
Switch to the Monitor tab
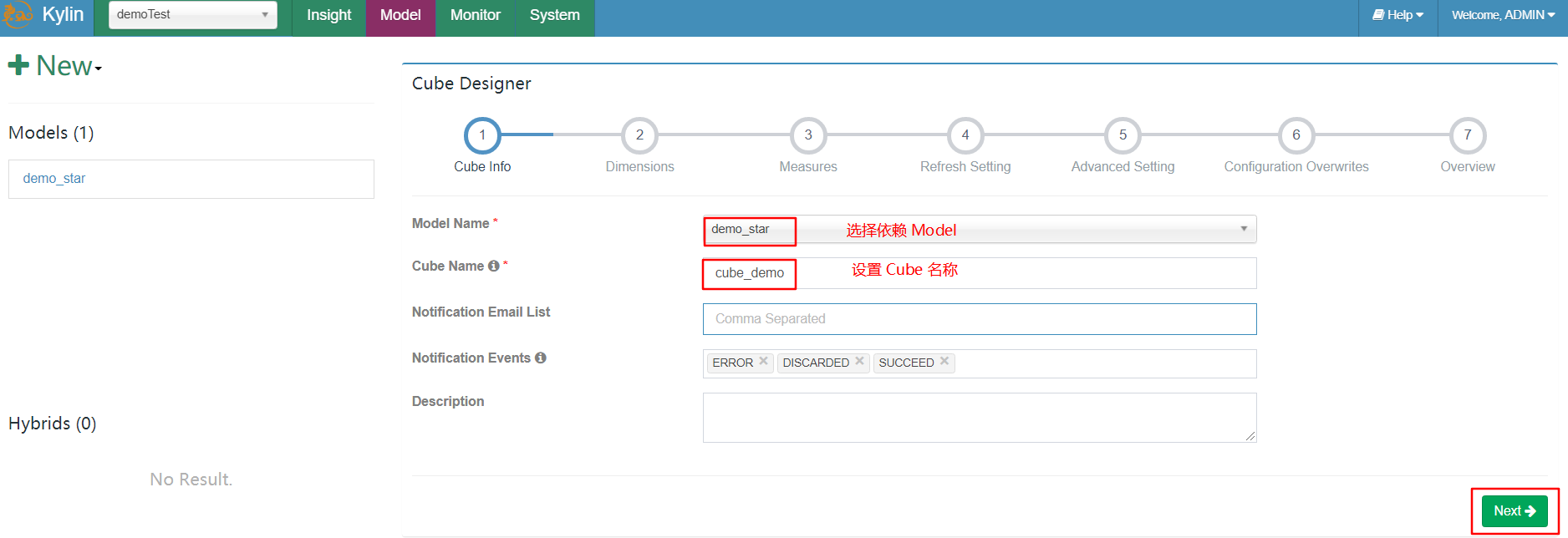click(x=476, y=15)
